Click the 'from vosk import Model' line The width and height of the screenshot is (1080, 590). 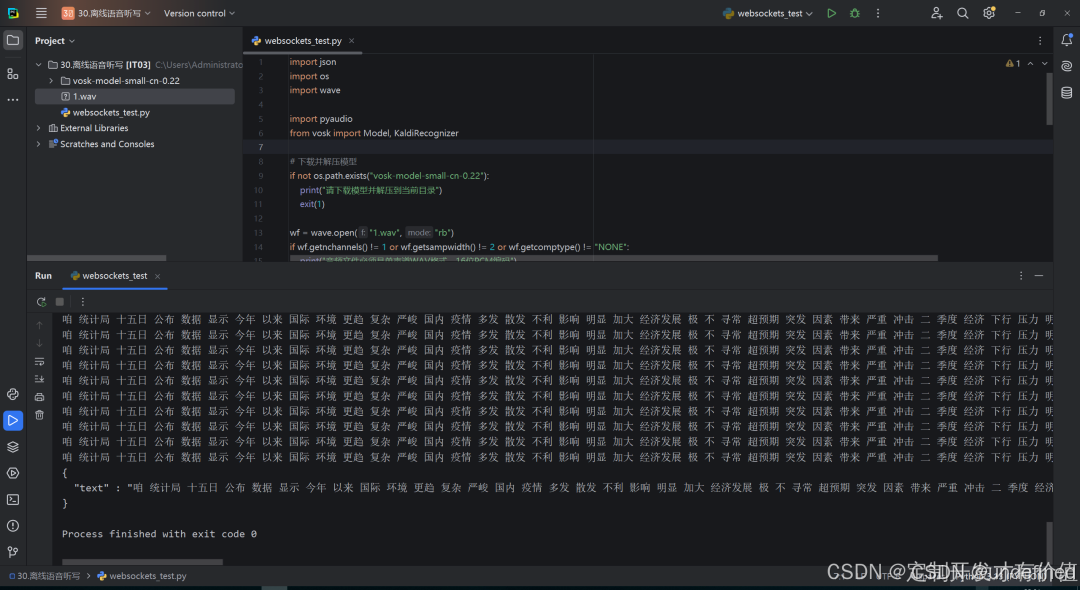pyautogui.click(x=374, y=133)
